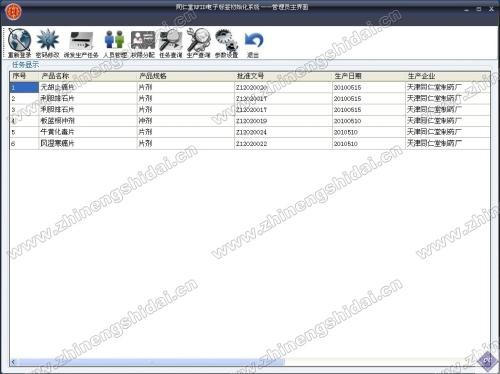Select the 派发生产任务 dispatch task icon
This screenshot has width=500, height=374.
(81, 43)
